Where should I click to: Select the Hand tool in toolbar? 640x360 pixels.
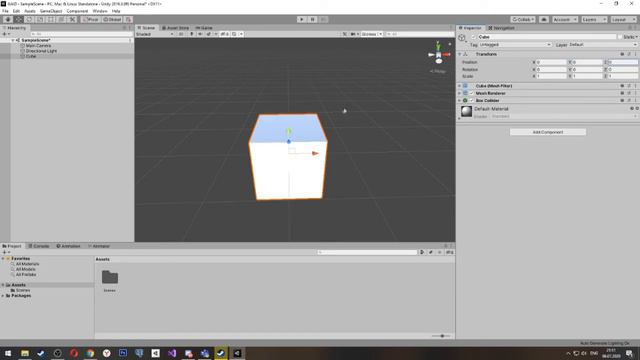click(8, 19)
